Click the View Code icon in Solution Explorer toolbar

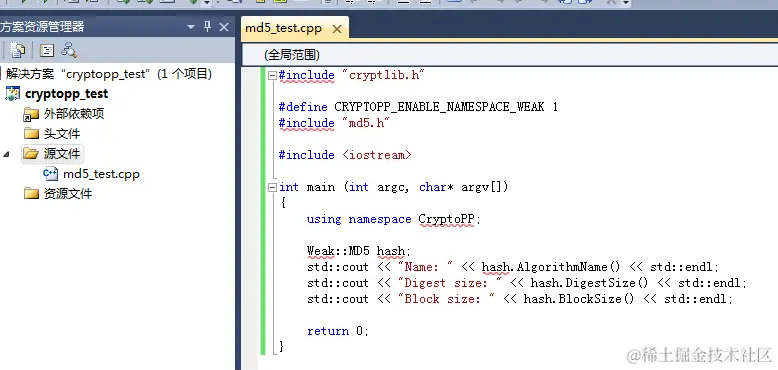click(47, 50)
